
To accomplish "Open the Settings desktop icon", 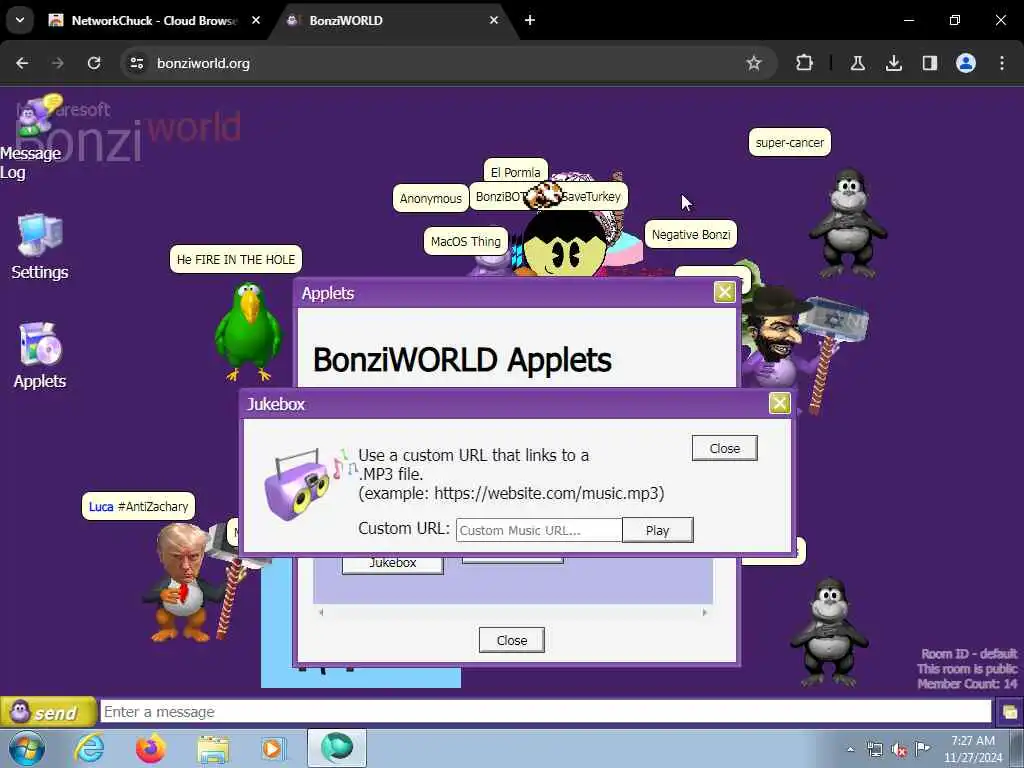I will pos(40,248).
